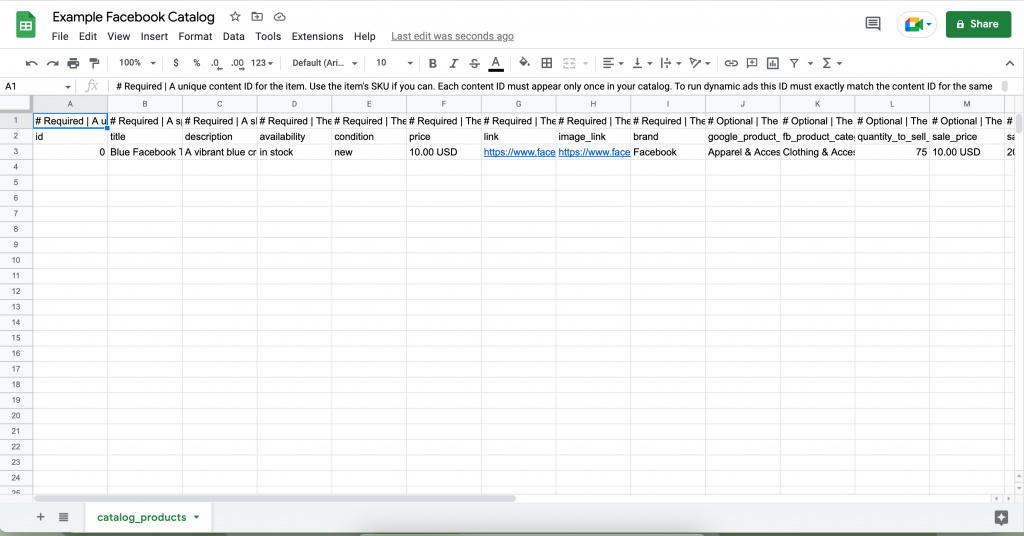This screenshot has width=1024, height=536.
Task: Open the all sheets list icon
Action: 63,517
